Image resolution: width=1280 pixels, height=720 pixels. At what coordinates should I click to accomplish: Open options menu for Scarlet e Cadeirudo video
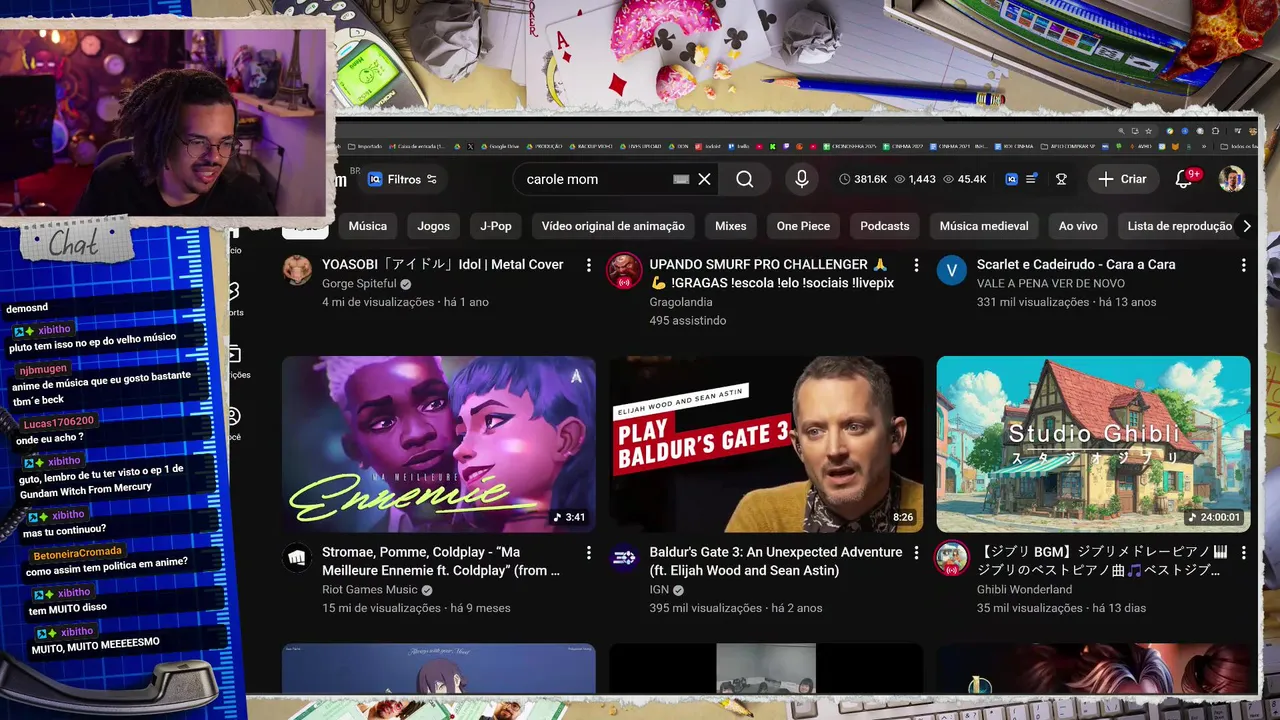click(1243, 265)
